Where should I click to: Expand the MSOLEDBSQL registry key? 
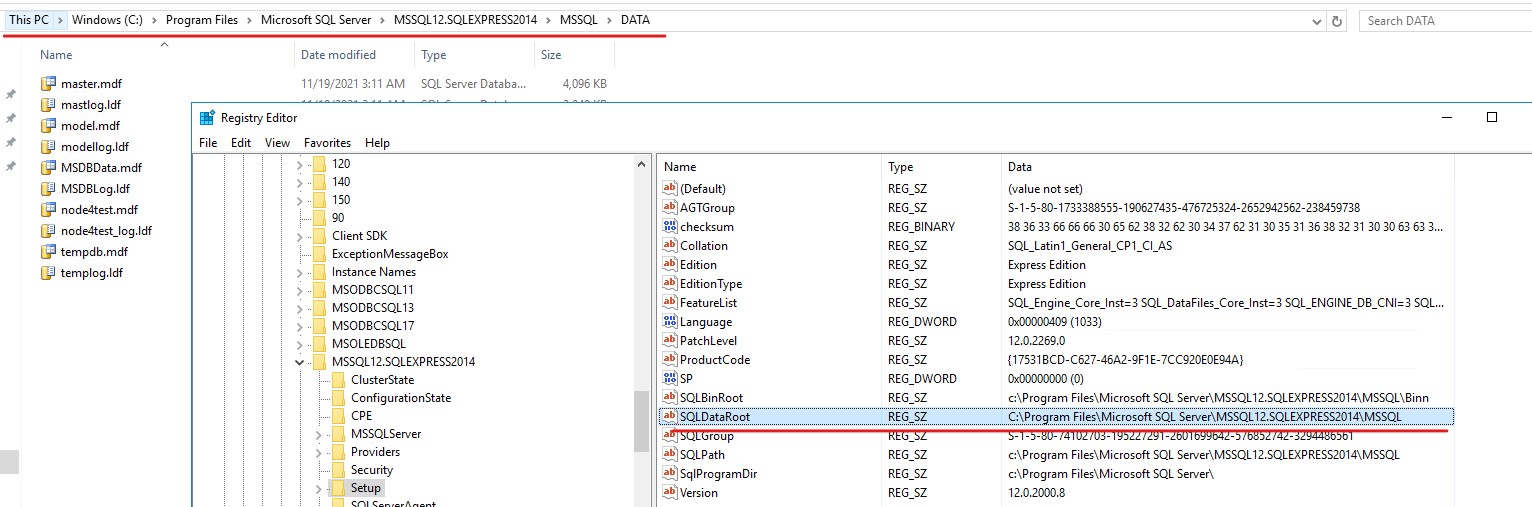pos(299,344)
